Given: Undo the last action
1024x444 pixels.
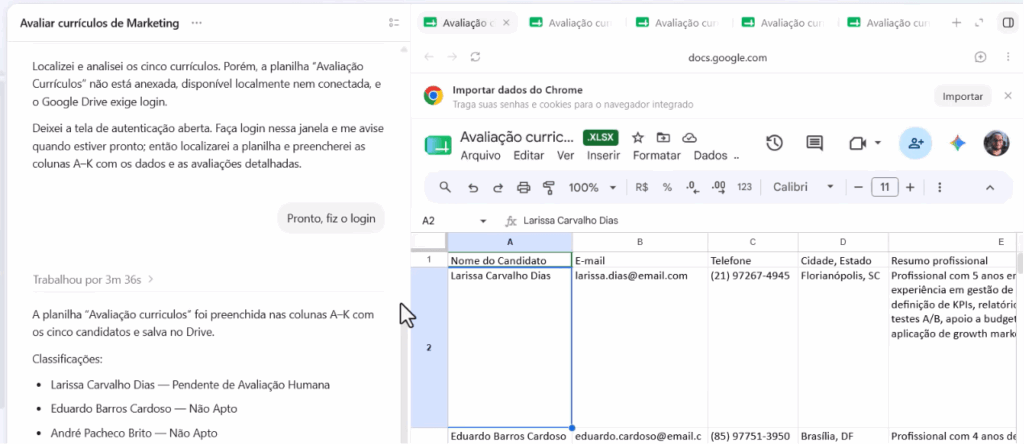Looking at the screenshot, I should coord(473,187).
